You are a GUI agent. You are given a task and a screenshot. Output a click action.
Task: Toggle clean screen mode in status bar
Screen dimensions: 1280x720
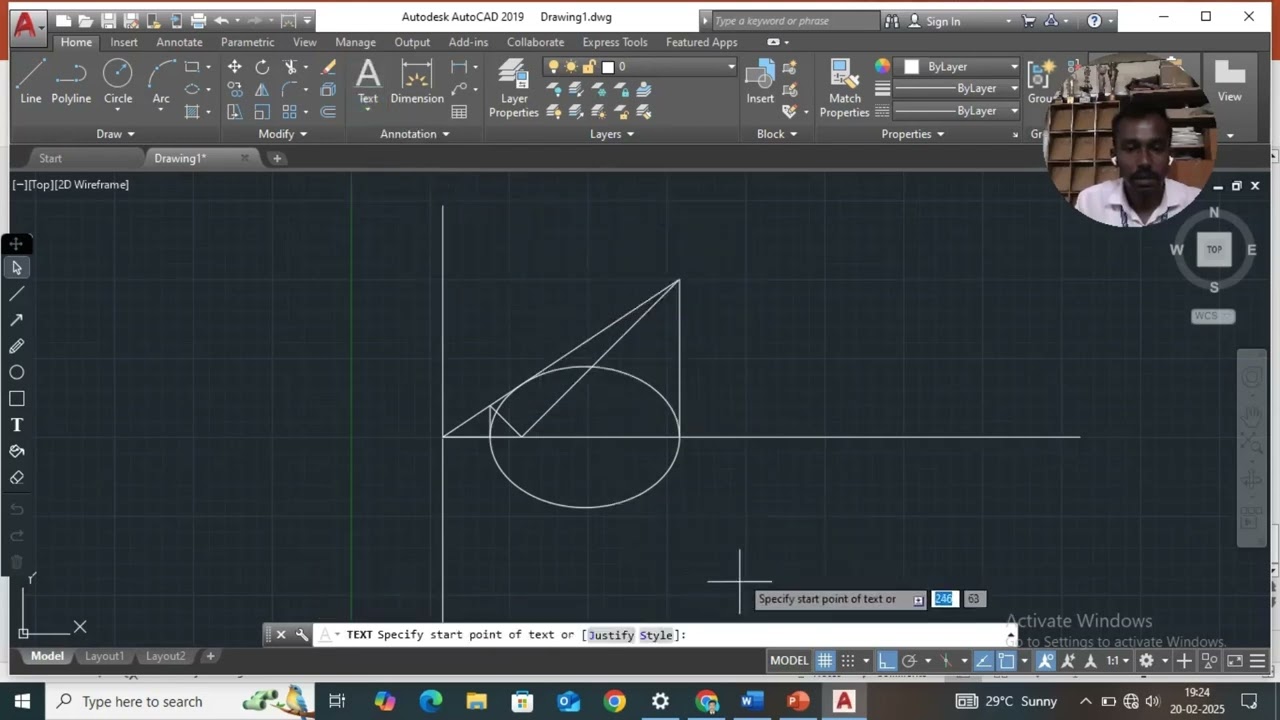(x=1235, y=660)
